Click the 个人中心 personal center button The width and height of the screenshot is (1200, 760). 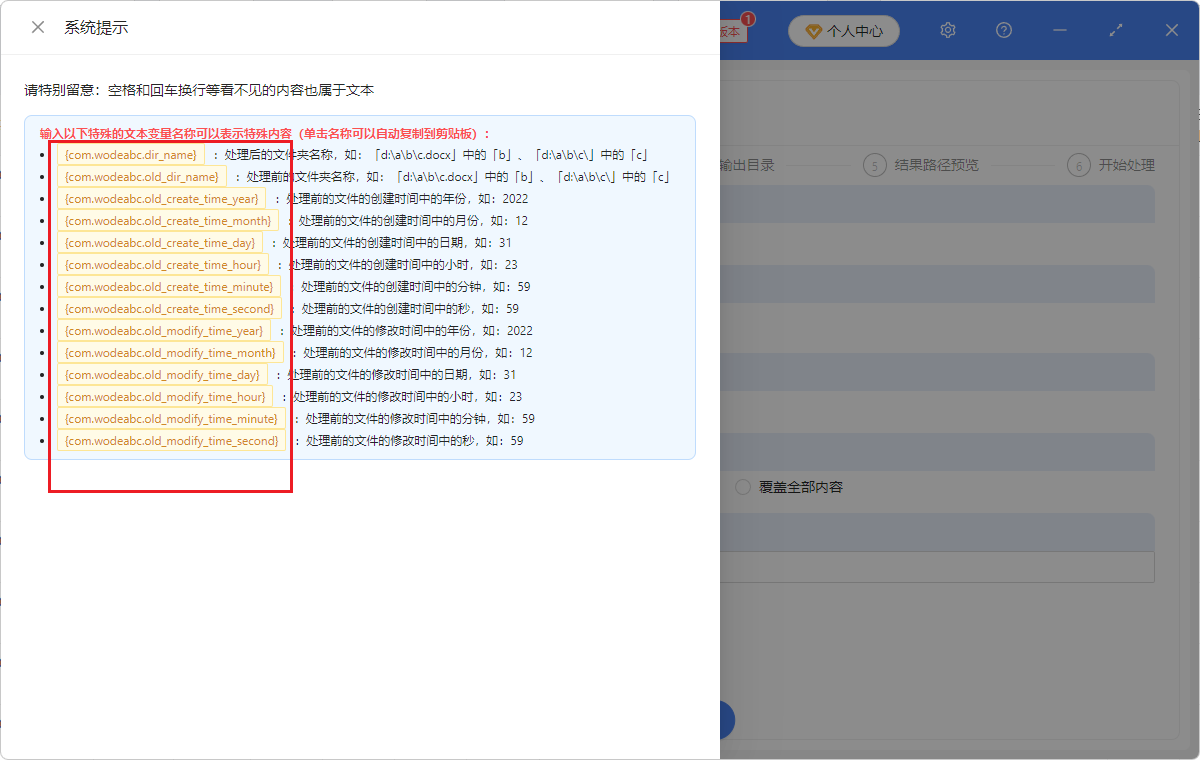tap(844, 31)
